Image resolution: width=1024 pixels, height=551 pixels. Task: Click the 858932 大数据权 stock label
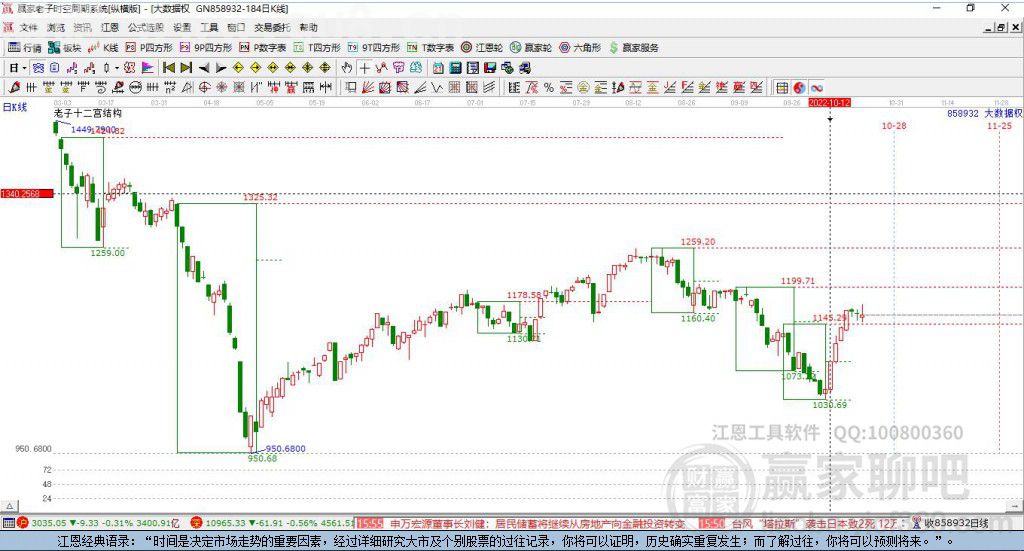(985, 113)
